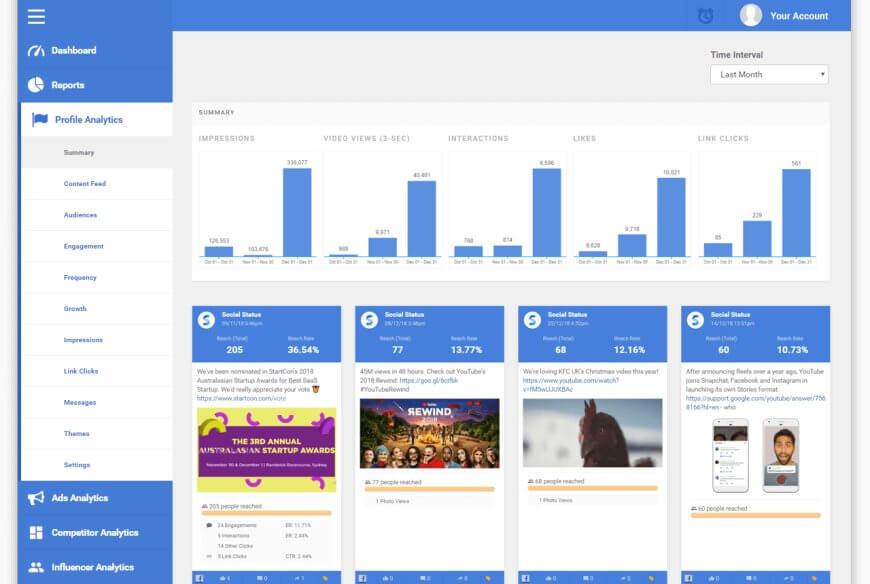Open the Time Interval dropdown showing Last Month

pos(768,74)
